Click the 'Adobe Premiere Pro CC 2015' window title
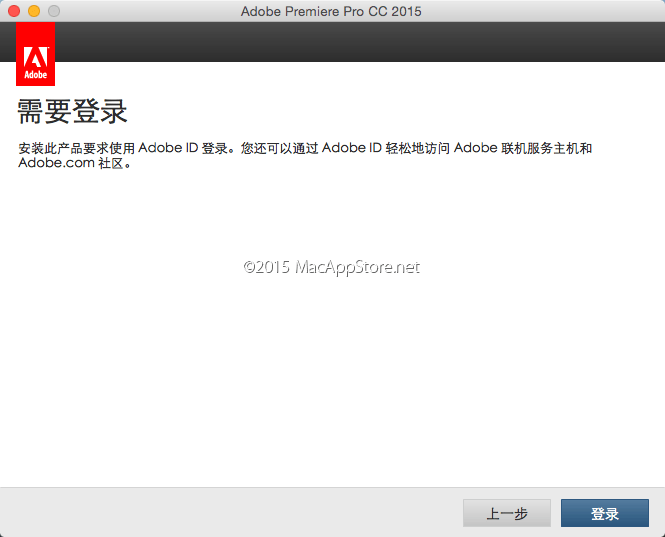665x537 pixels. point(331,11)
